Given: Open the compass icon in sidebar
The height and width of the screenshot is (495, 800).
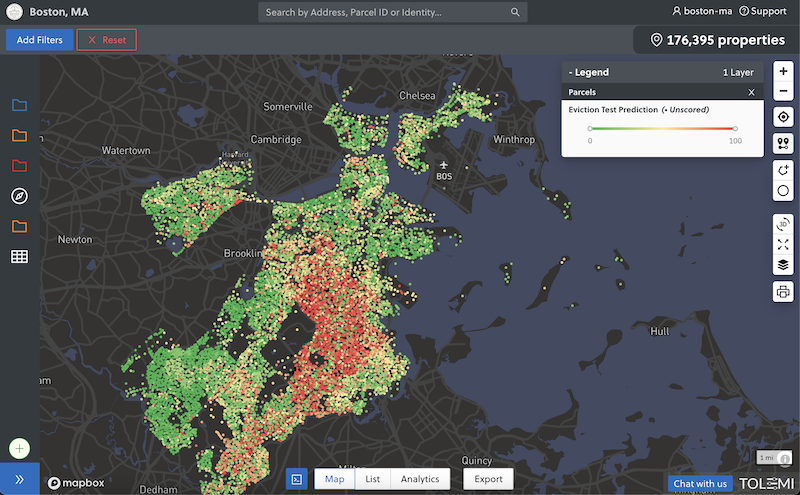Looking at the screenshot, I should (19, 195).
